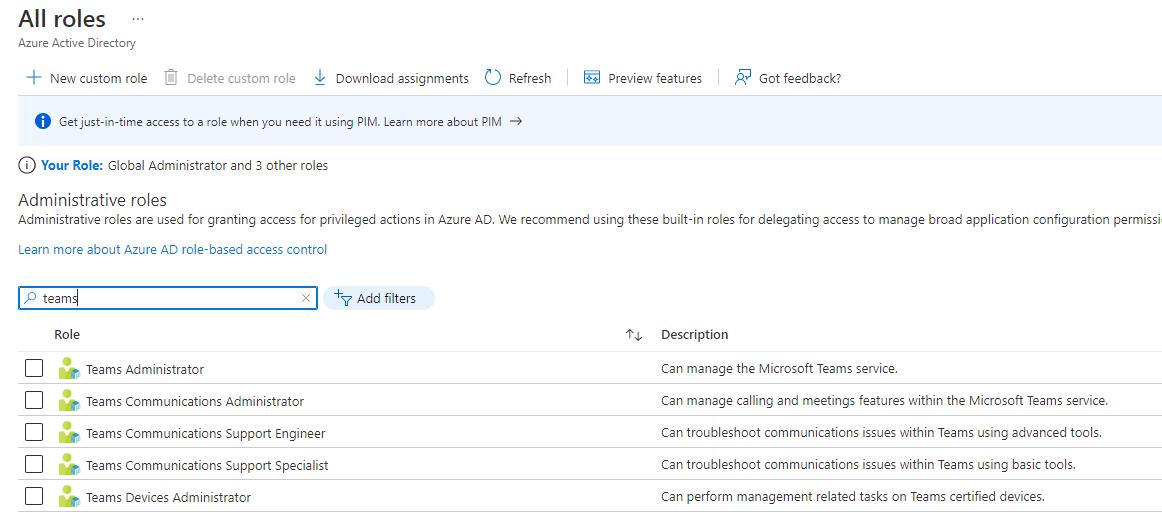The image size is (1162, 532).
Task: Clear the search text with X icon
Action: (x=305, y=298)
